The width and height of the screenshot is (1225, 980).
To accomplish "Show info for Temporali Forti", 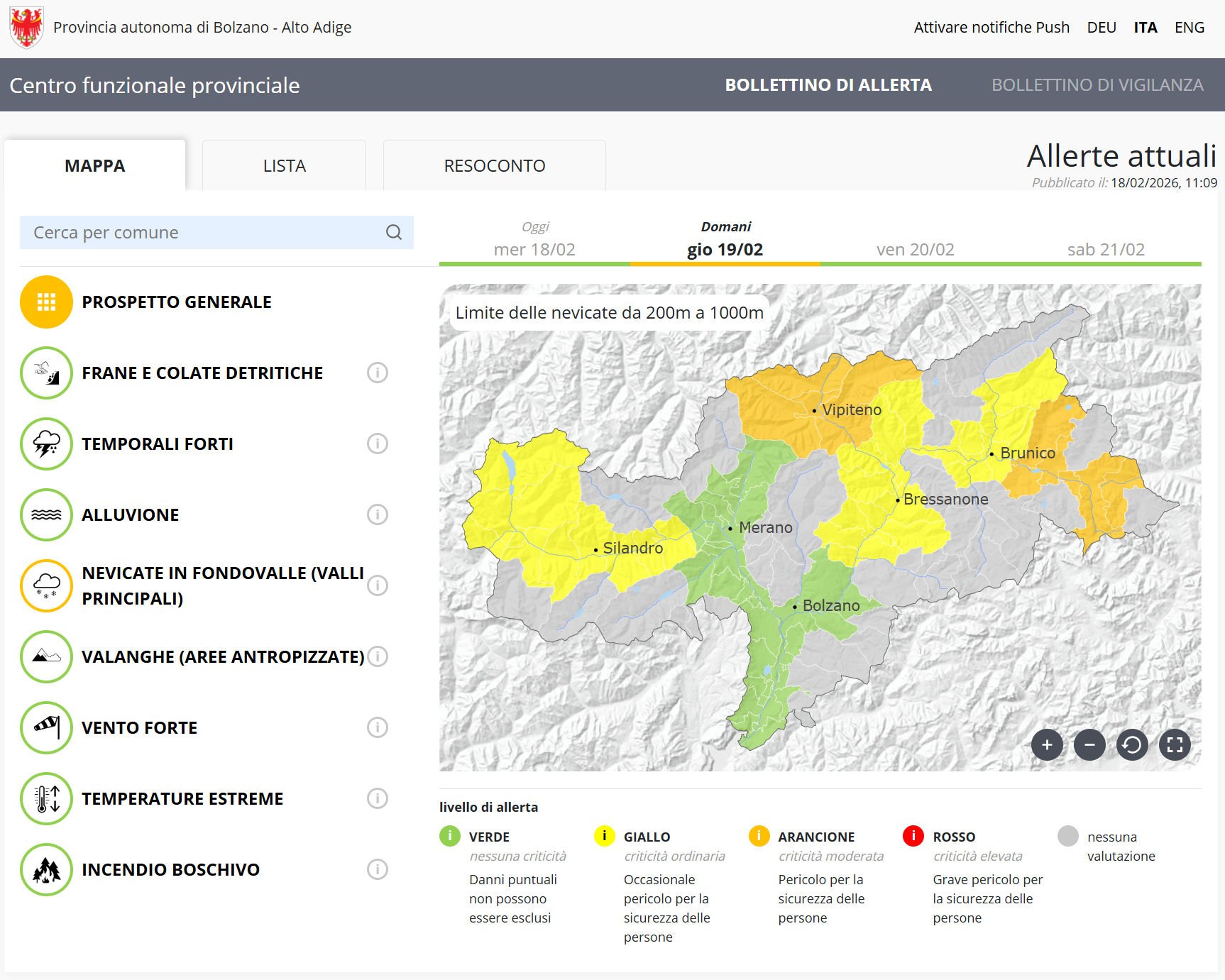I will (378, 444).
